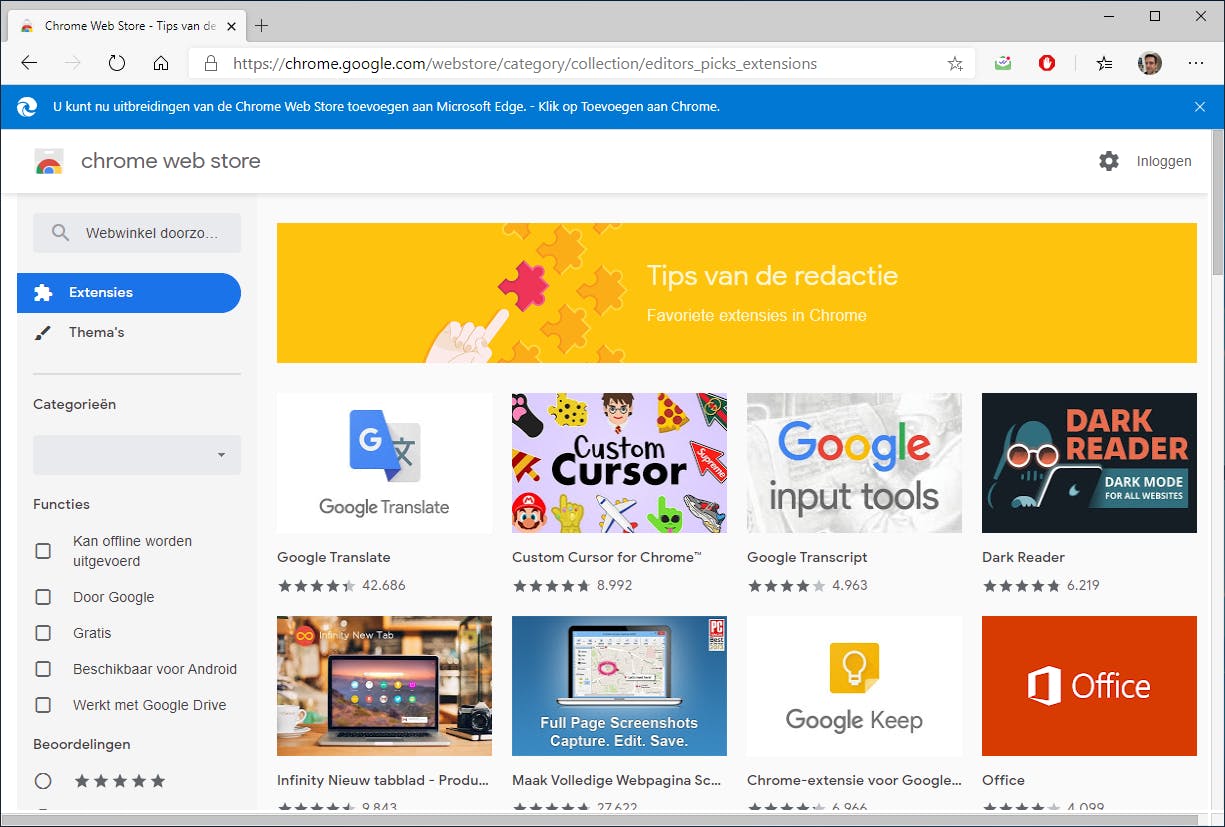Click the Chrome Web Store logo
The image size is (1225, 827).
coord(49,161)
